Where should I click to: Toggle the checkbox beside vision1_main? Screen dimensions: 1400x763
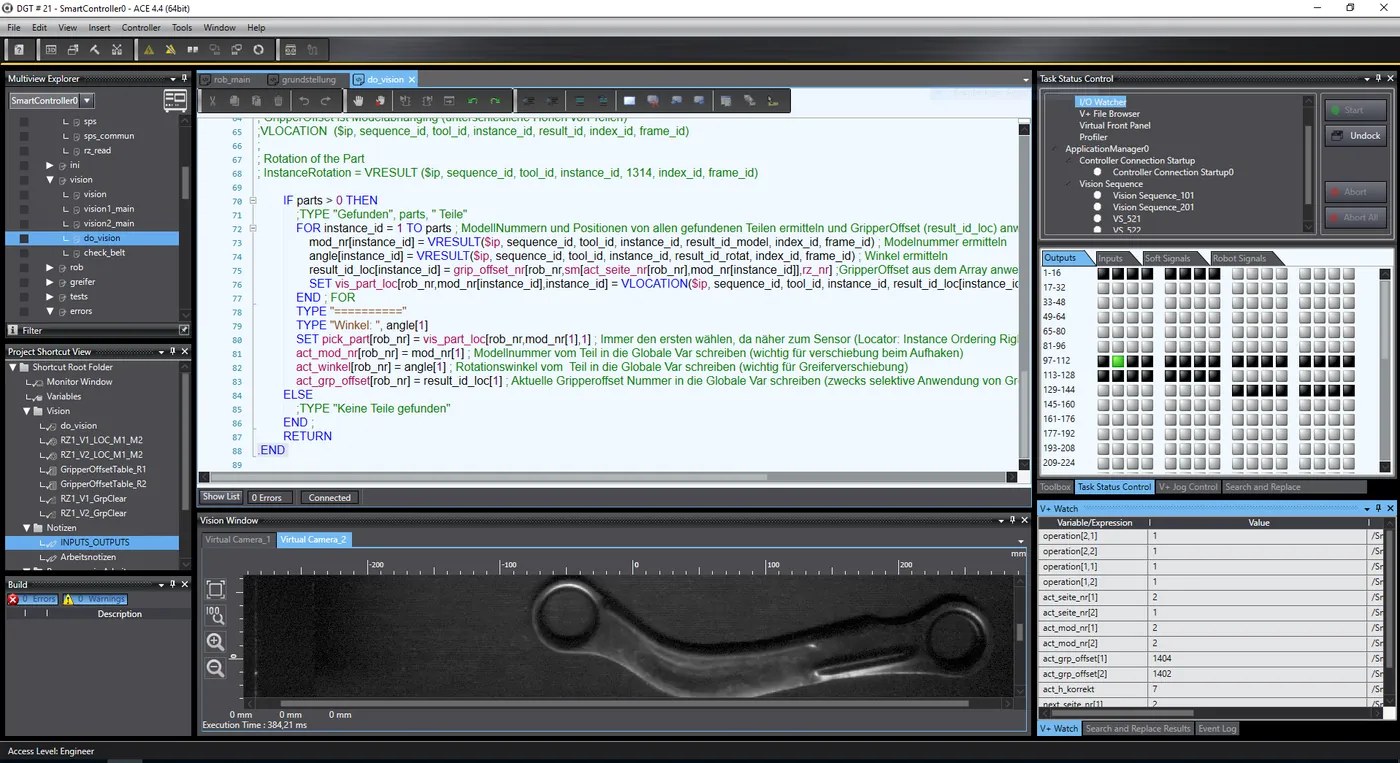(x=24, y=209)
